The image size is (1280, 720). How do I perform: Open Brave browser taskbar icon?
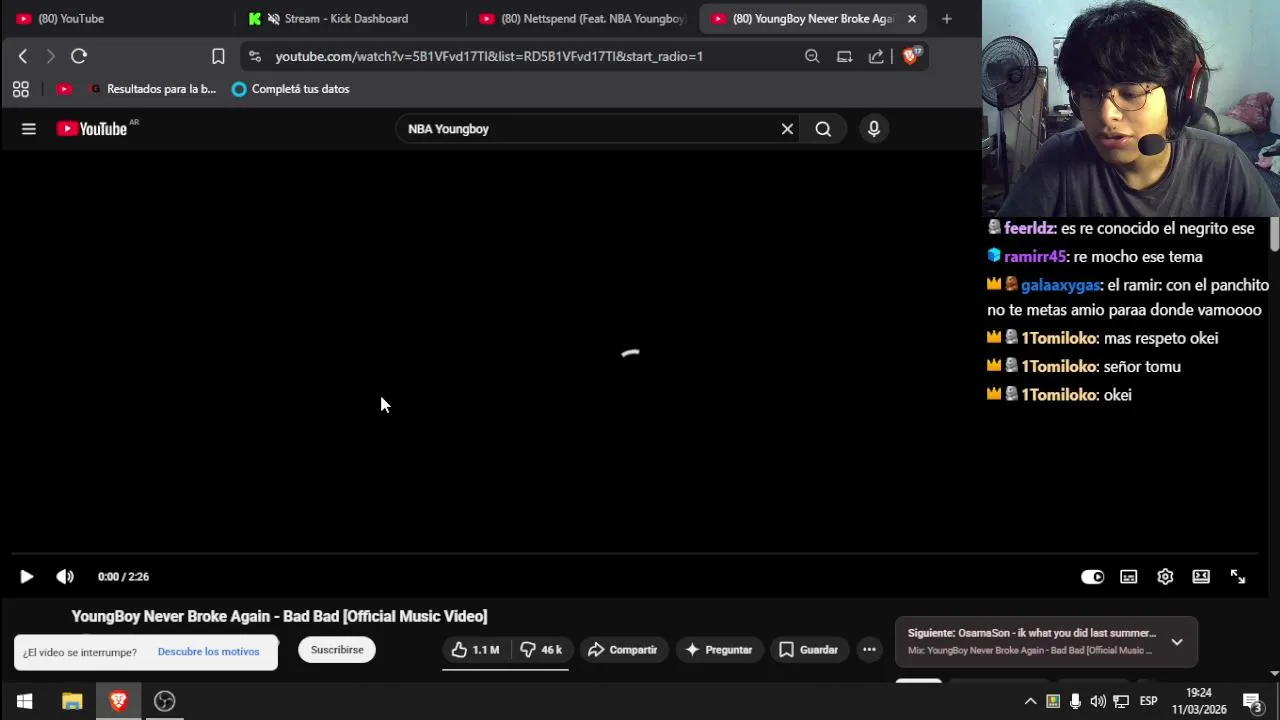tap(118, 701)
